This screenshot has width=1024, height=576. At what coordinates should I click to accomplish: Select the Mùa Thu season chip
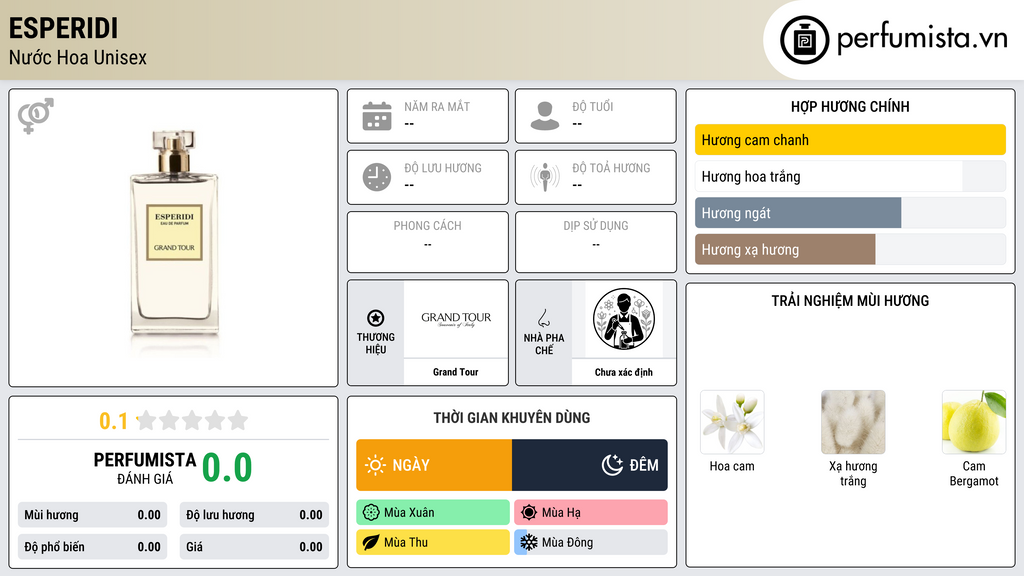pyautogui.click(x=433, y=542)
